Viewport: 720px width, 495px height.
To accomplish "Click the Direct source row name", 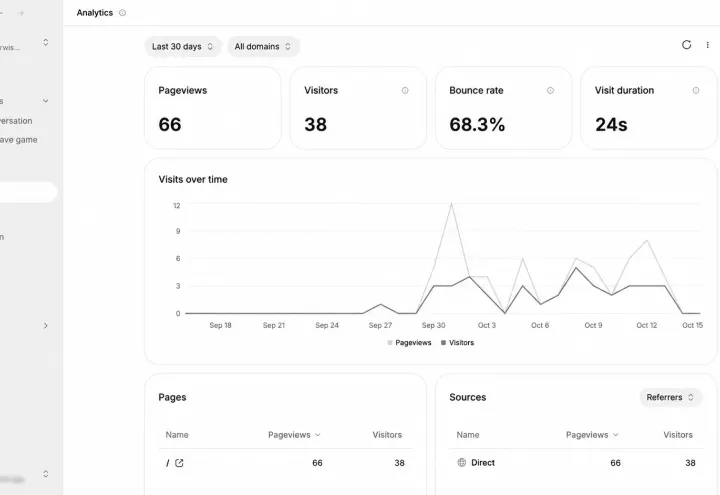I will pyautogui.click(x=483, y=462).
